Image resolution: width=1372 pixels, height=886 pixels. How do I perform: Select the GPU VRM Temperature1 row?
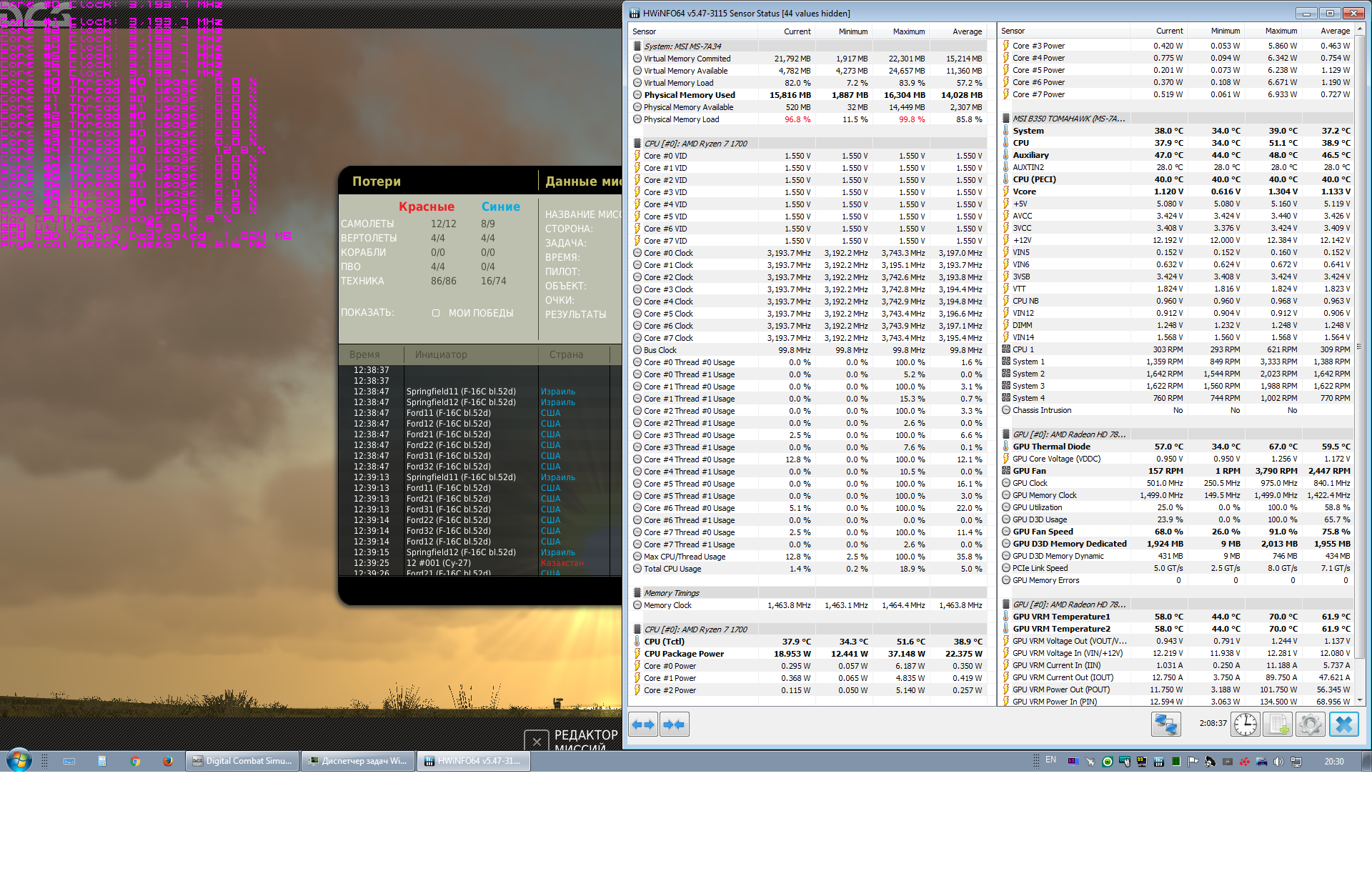coord(1176,616)
